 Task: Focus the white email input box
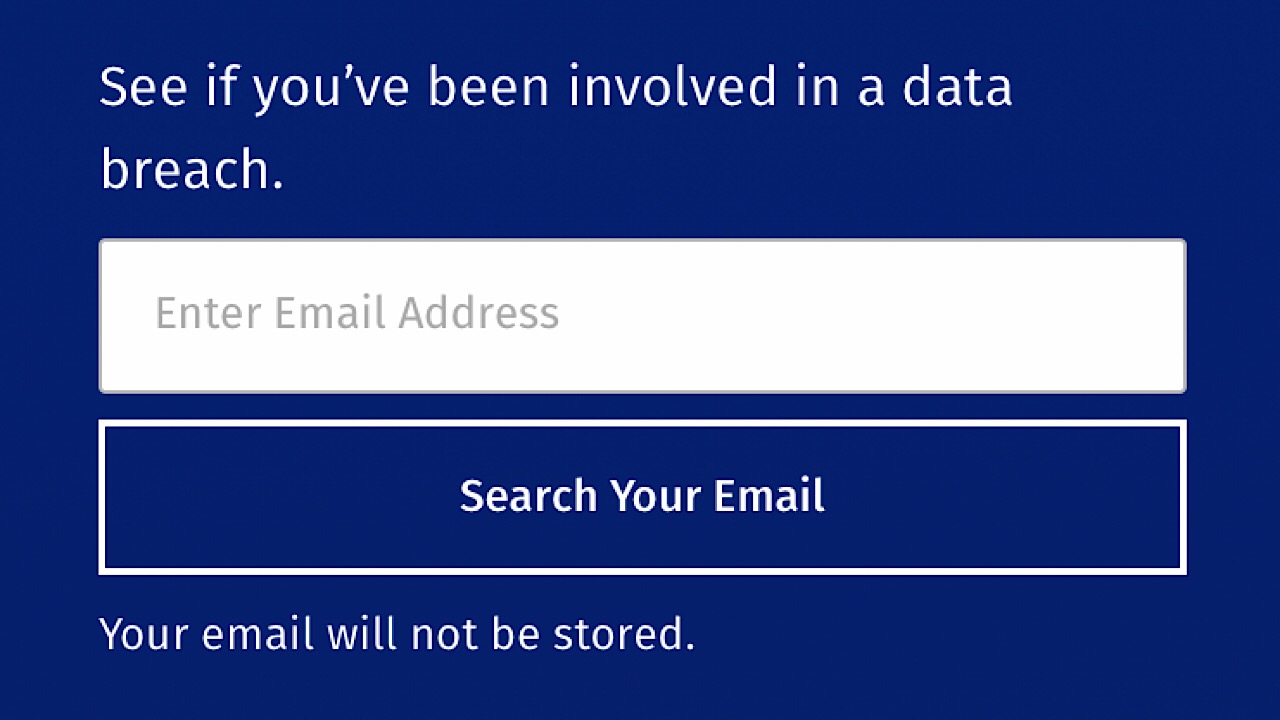click(x=642, y=315)
